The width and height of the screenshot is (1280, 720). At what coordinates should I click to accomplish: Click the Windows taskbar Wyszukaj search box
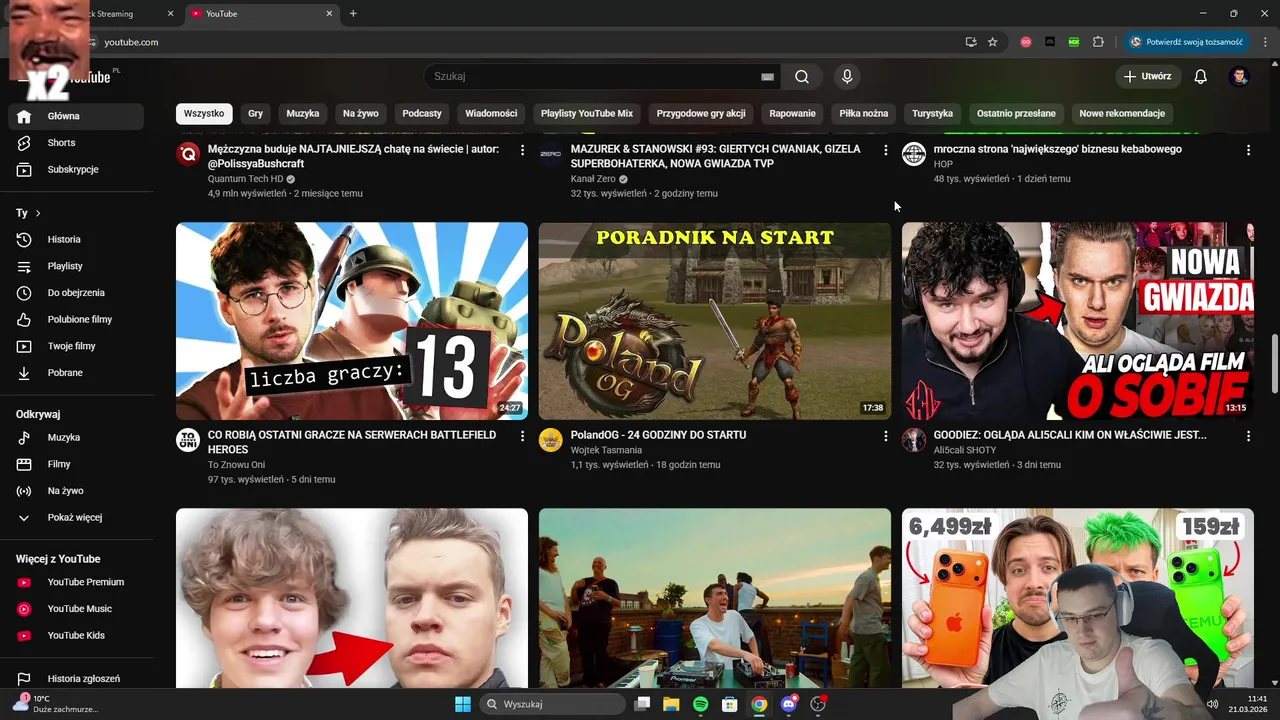(x=551, y=704)
